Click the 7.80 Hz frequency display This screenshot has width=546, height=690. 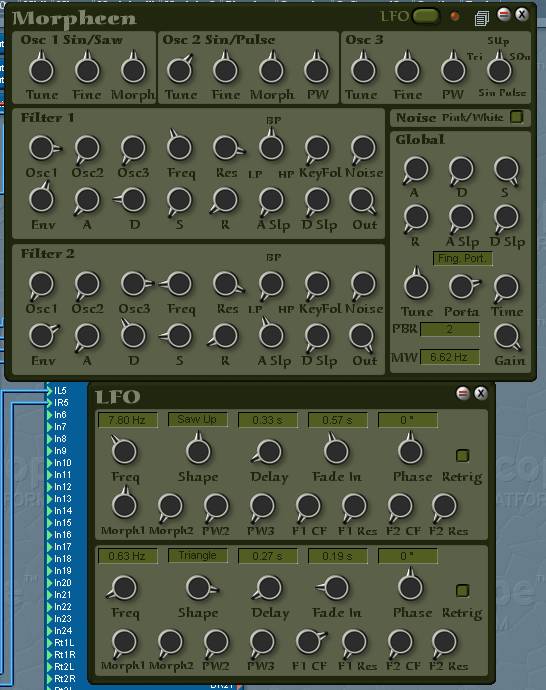pos(127,420)
